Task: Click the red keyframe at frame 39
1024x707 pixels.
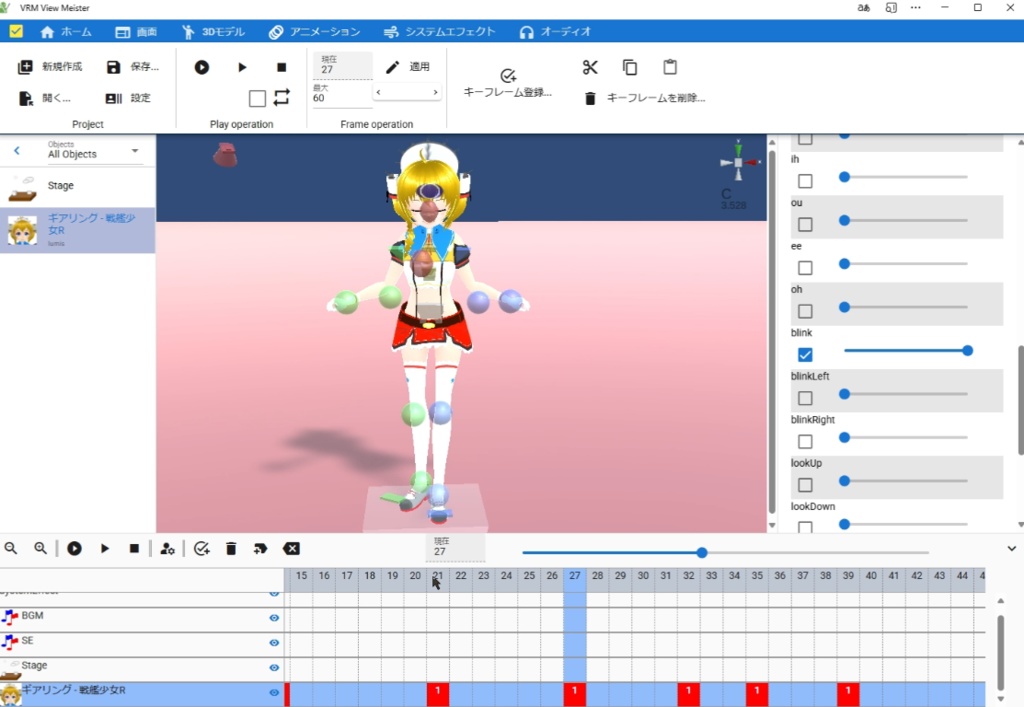Action: click(848, 694)
